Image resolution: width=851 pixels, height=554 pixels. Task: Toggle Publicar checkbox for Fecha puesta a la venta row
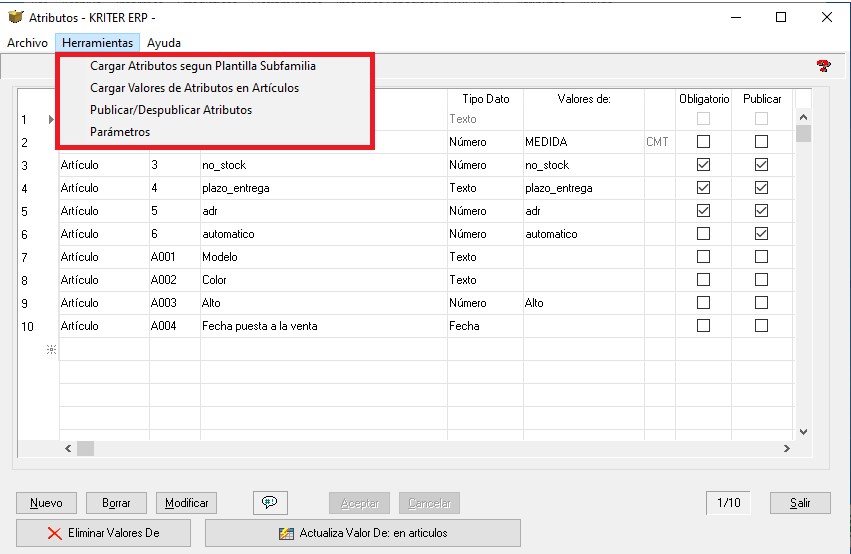tap(761, 326)
